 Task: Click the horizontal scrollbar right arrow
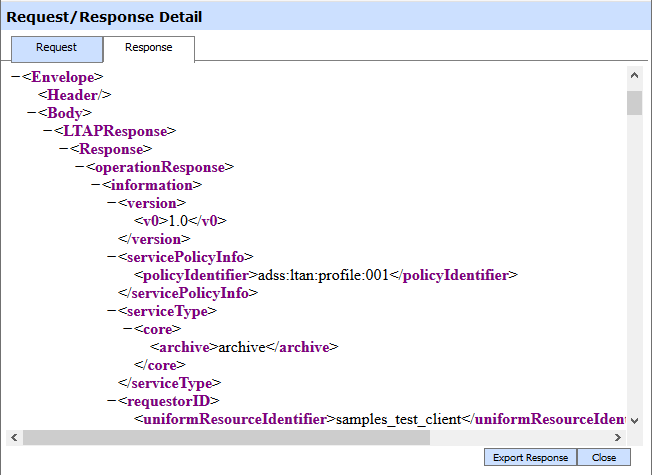pyautogui.click(x=618, y=437)
